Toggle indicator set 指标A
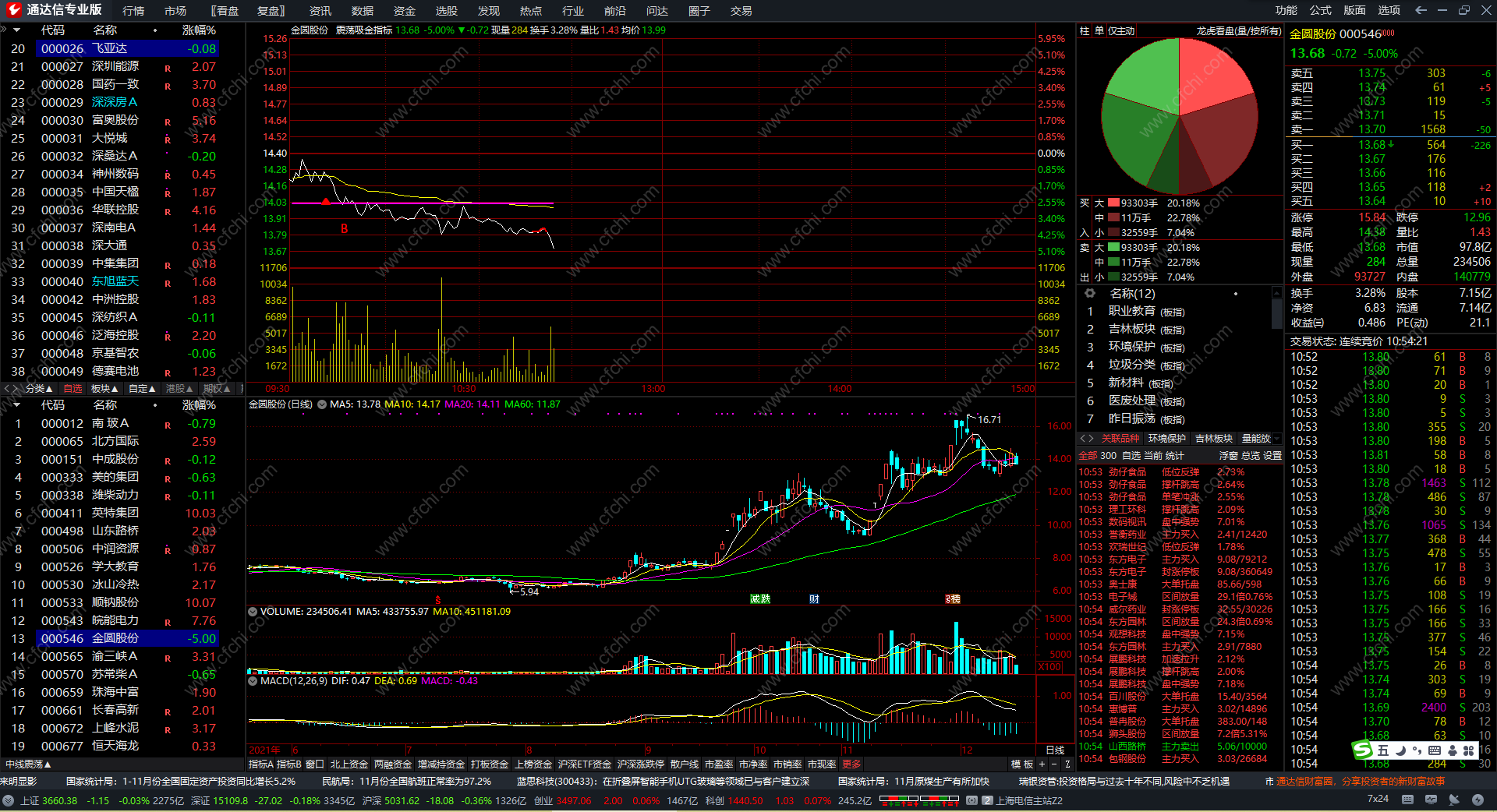Screen dimensions: 1497x812 (x=261, y=764)
